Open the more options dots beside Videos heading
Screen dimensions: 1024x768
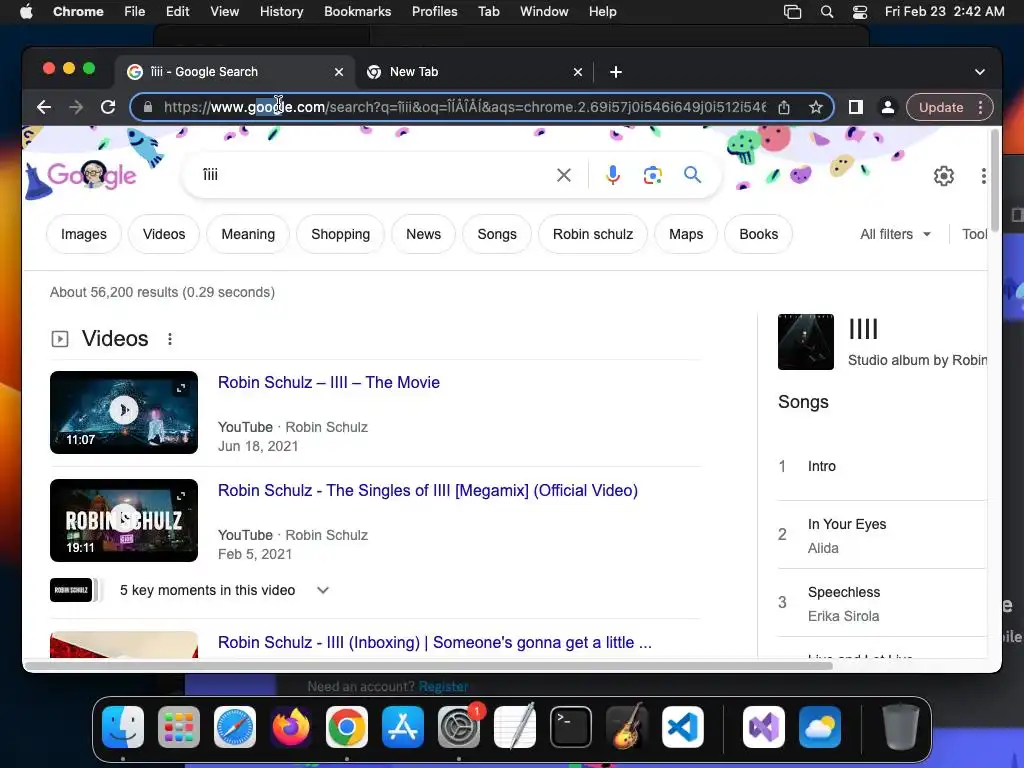point(170,339)
